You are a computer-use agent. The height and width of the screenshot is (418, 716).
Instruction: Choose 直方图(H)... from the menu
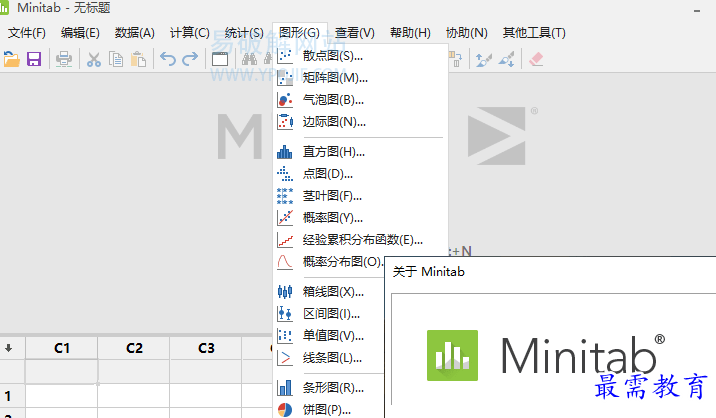pos(361,152)
